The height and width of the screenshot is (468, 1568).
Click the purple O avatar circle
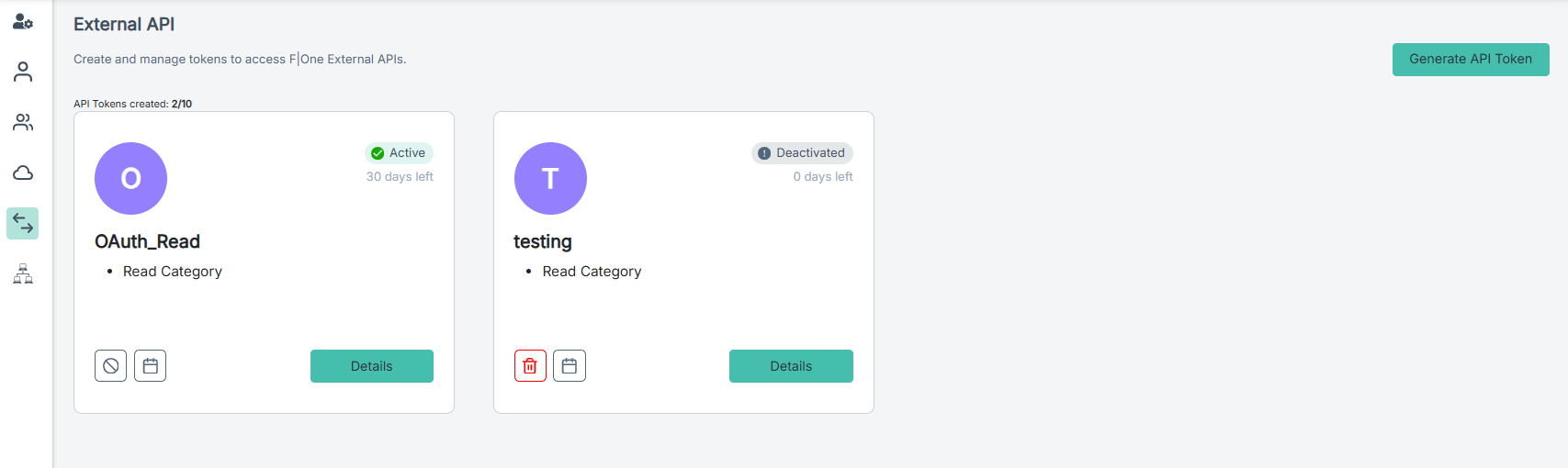[130, 178]
